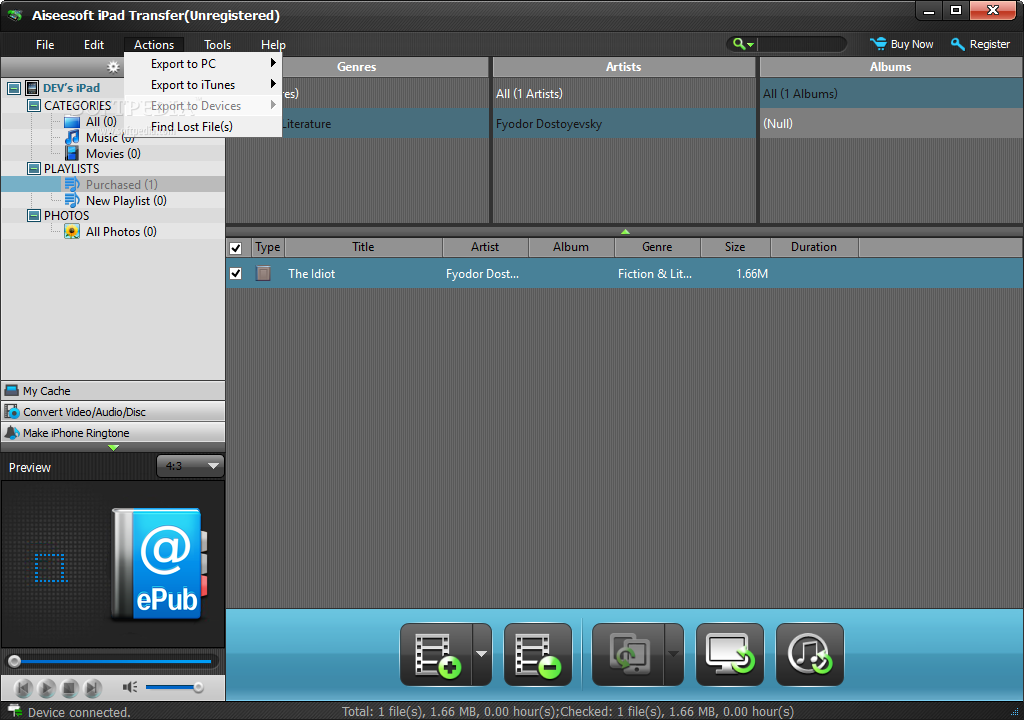Click the search input field
Image resolution: width=1024 pixels, height=720 pixels.
[x=801, y=44]
